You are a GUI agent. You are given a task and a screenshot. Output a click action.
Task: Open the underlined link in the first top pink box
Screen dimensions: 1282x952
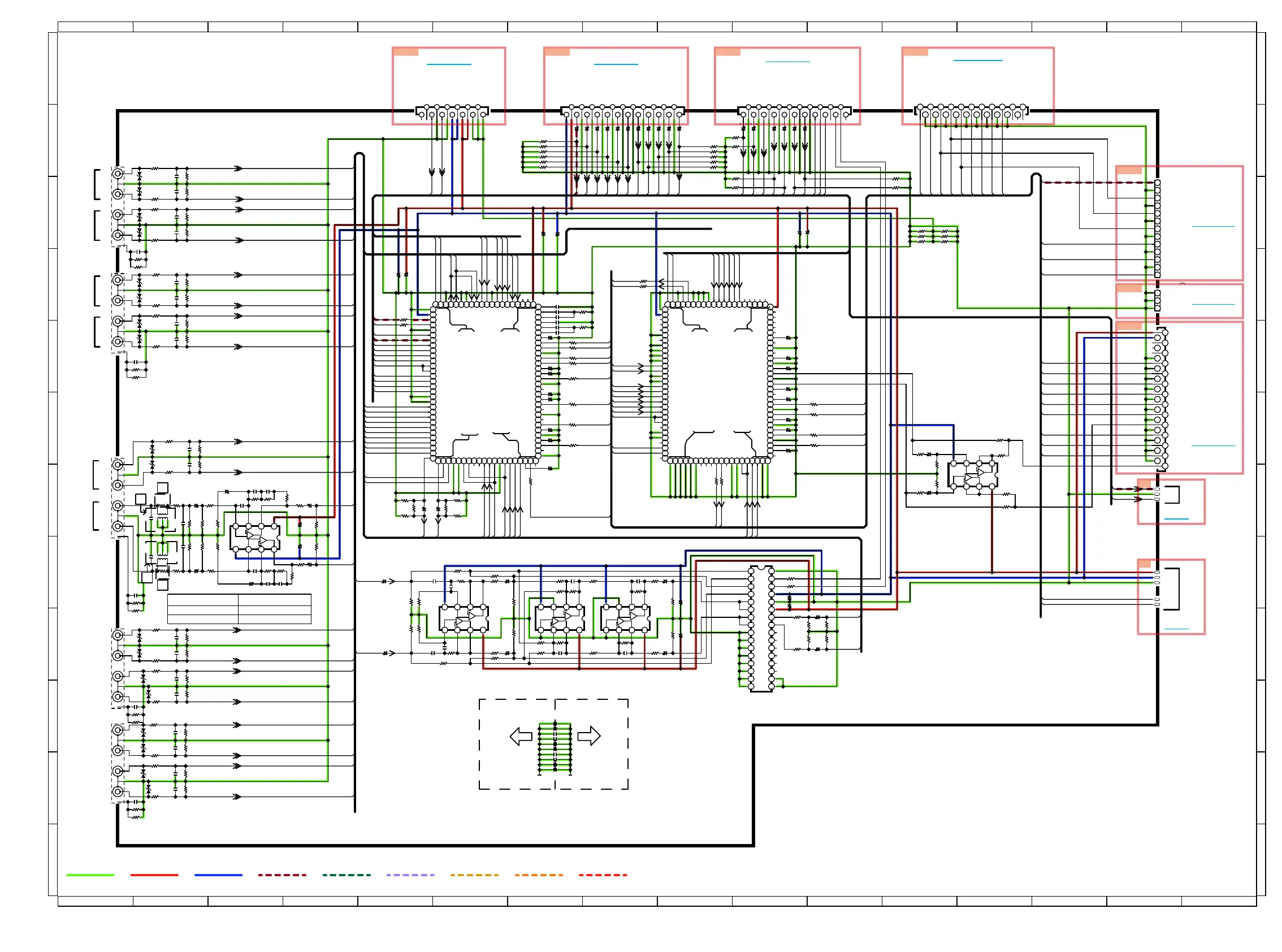pyautogui.click(x=449, y=64)
